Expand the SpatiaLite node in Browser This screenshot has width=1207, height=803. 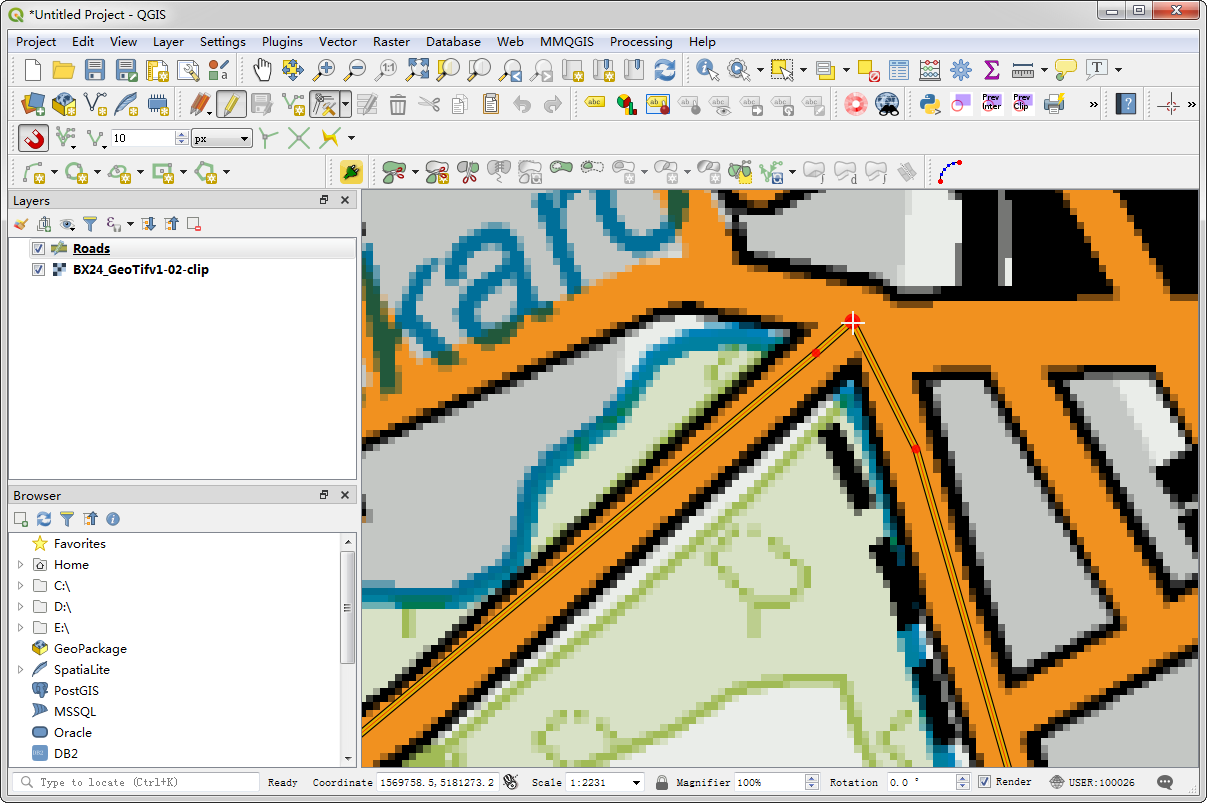coord(20,670)
